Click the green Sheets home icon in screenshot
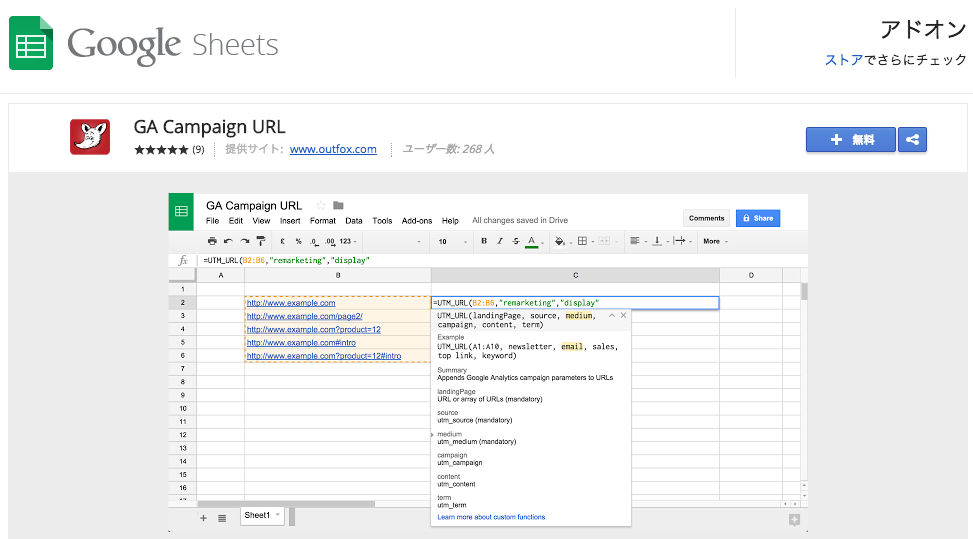The width and height of the screenshot is (973, 539). click(181, 212)
